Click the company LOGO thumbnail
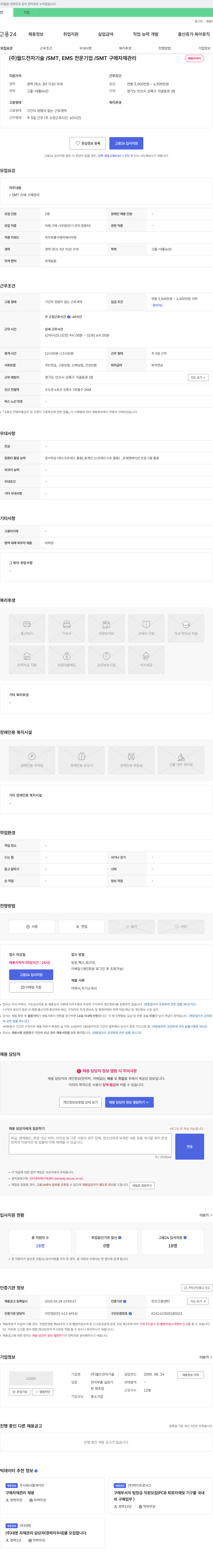 [31, 1378]
